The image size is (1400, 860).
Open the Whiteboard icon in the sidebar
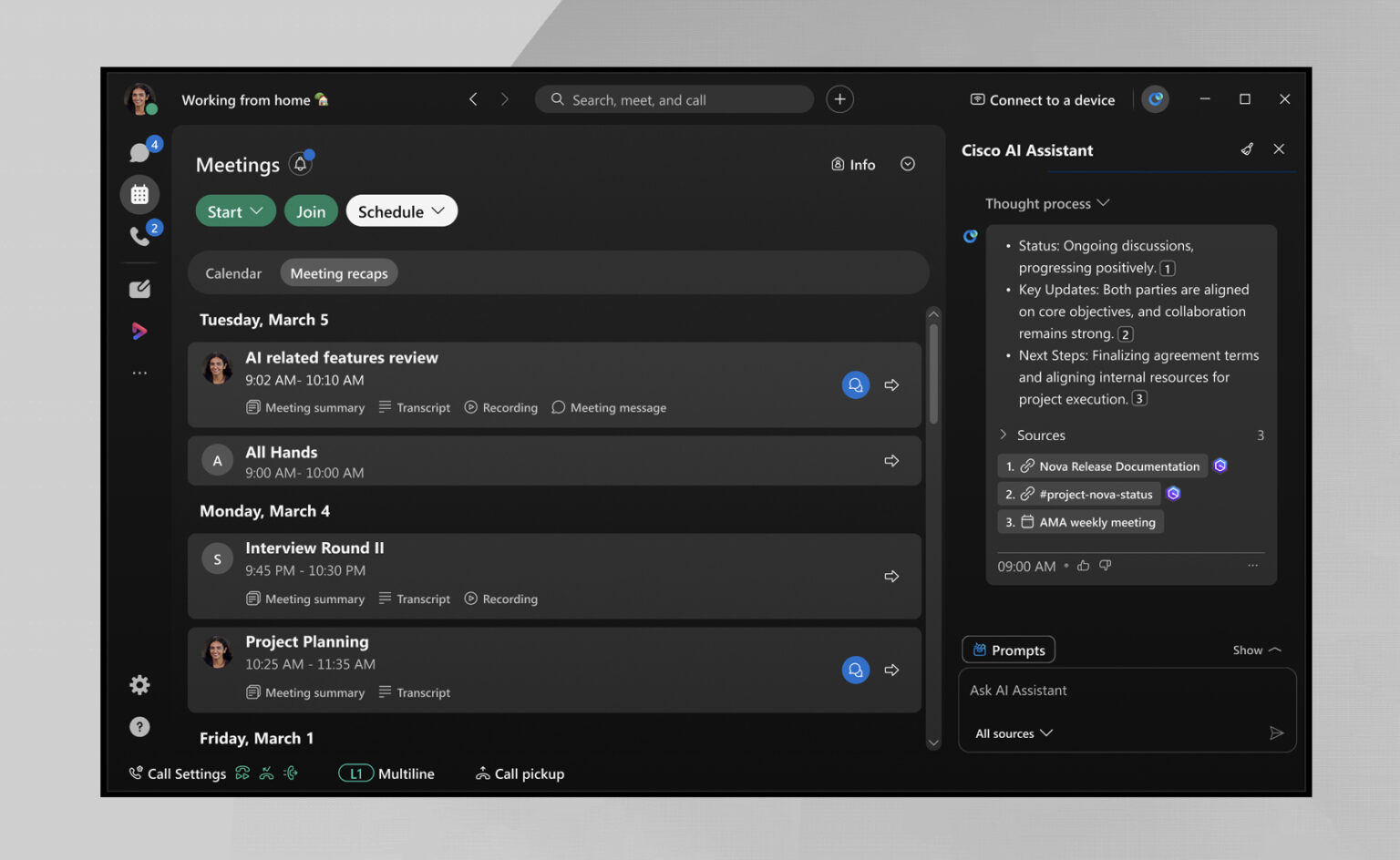(139, 288)
